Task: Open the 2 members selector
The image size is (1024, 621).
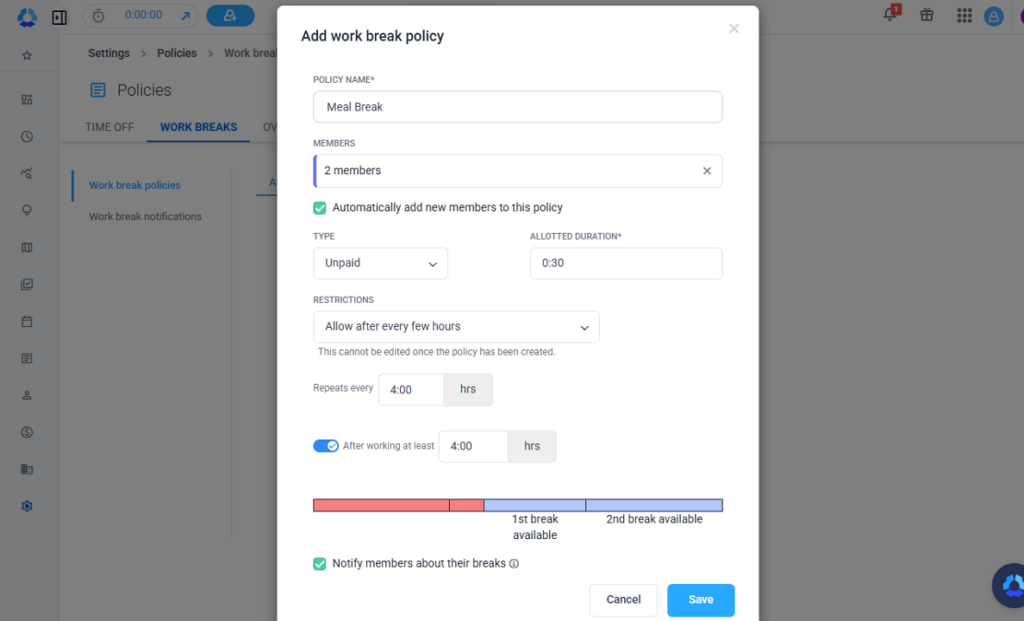Action: (517, 171)
